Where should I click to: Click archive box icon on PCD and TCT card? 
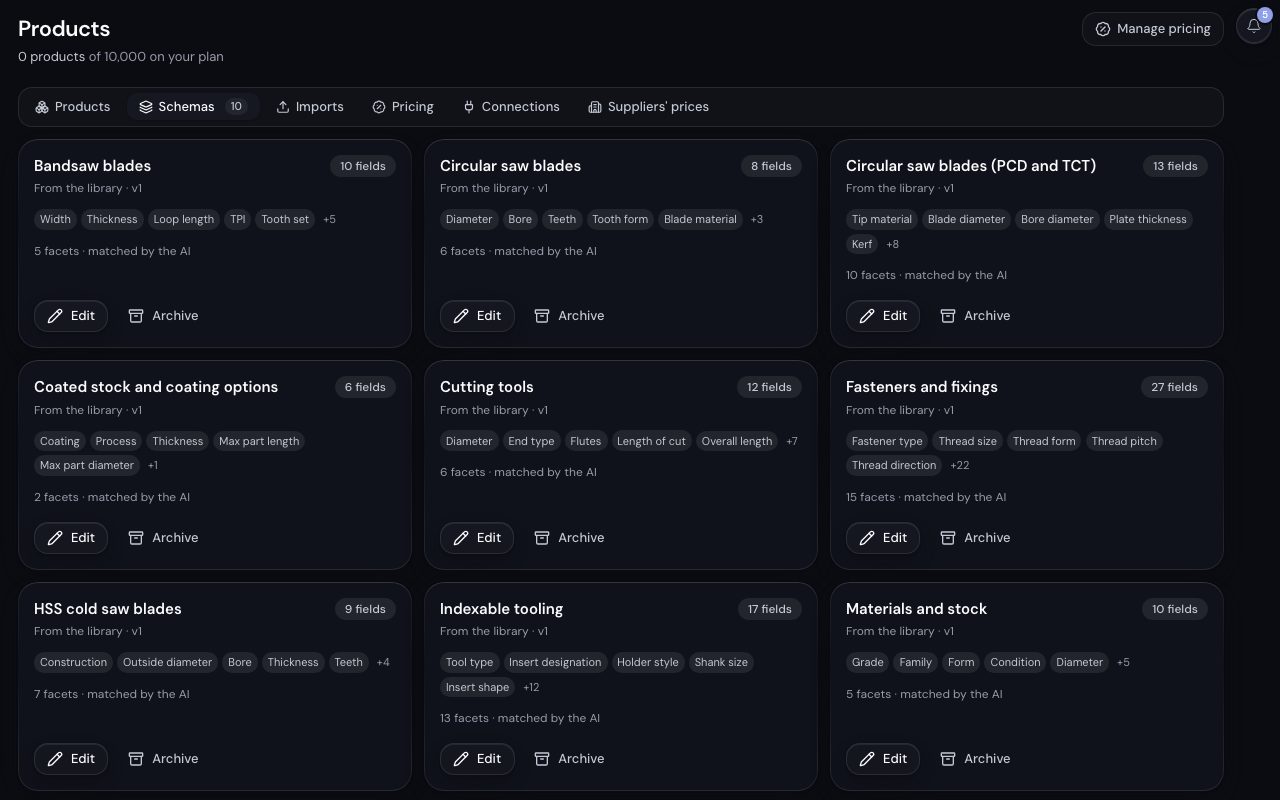point(948,316)
